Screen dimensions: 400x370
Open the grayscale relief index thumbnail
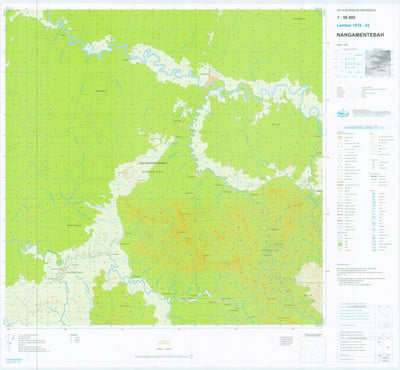378,63
